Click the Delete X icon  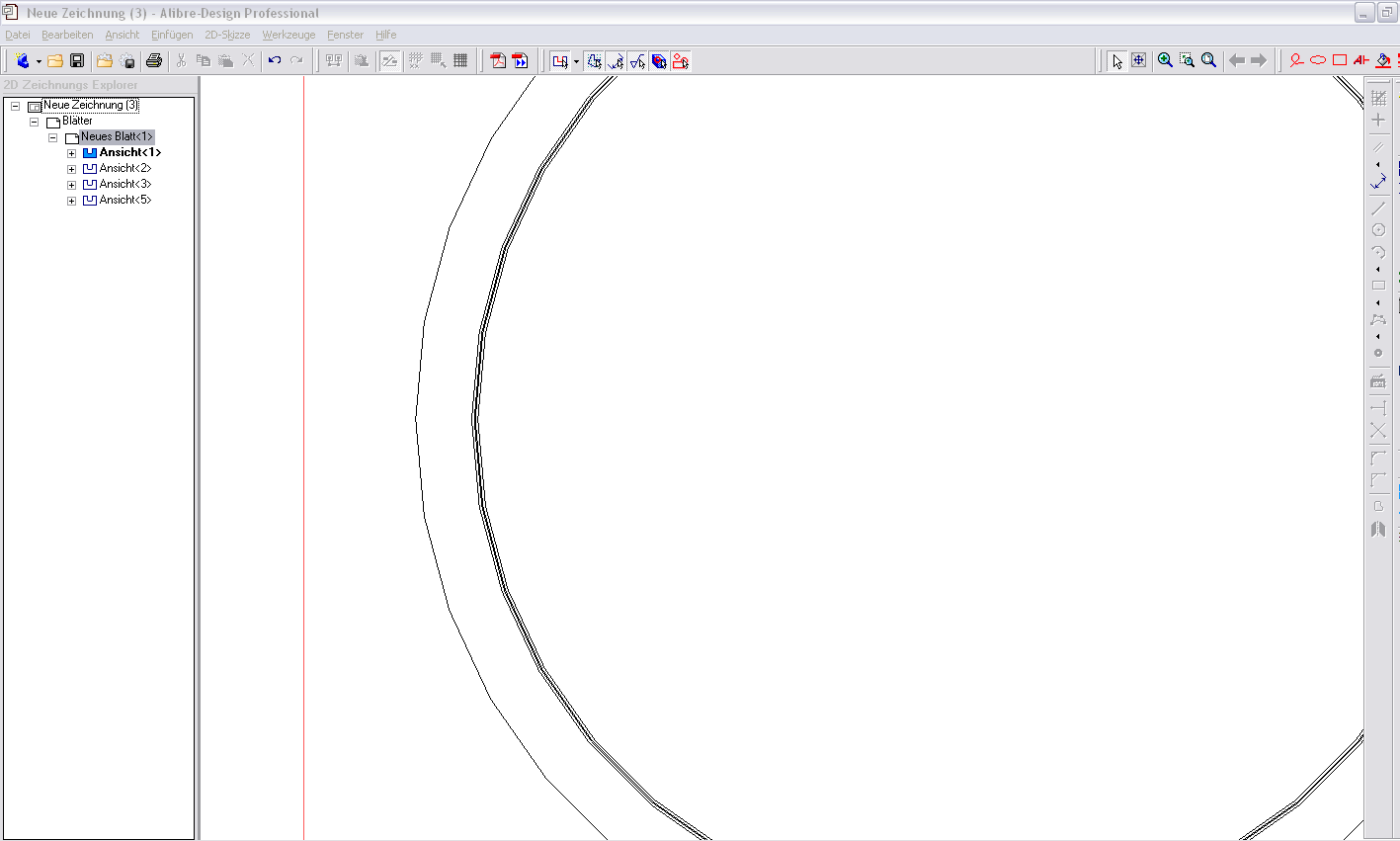tap(248, 60)
